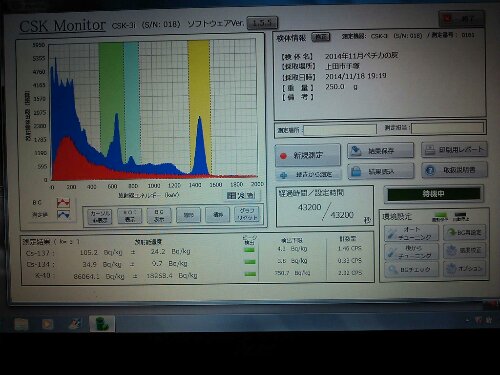Screen dimensions: 500x375
Task: Click the 継続から測定 continue measurement button
Action: coord(308,174)
